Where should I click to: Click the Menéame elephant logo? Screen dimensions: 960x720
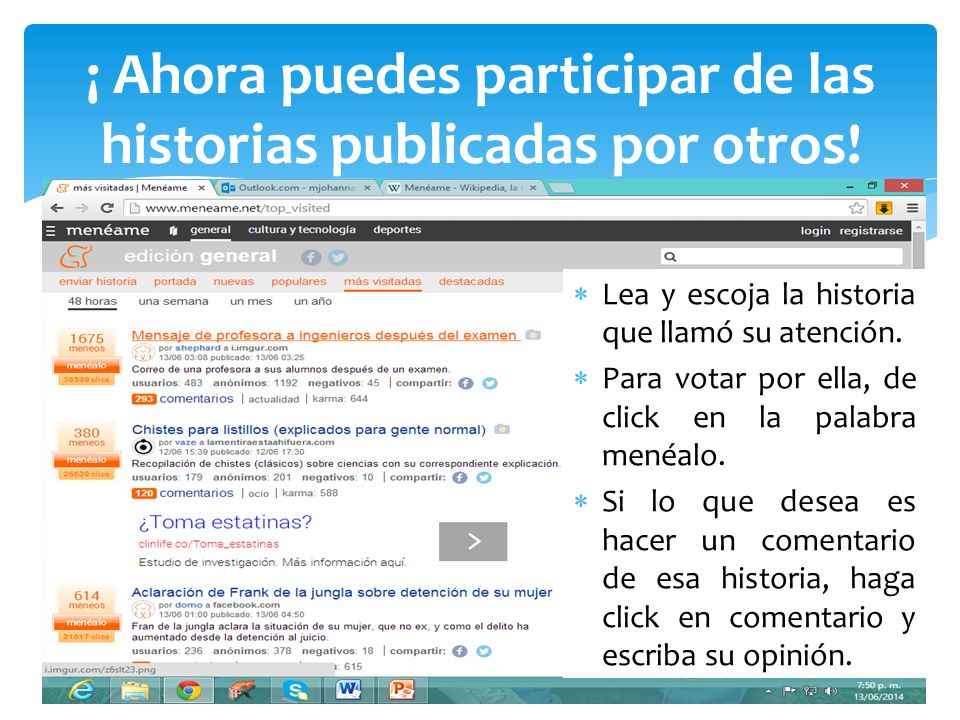pos(76,256)
